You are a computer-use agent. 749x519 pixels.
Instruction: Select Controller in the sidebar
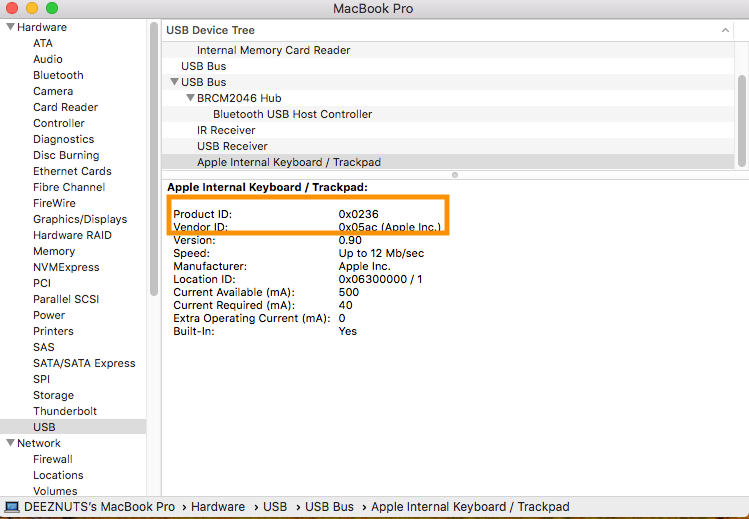(59, 123)
